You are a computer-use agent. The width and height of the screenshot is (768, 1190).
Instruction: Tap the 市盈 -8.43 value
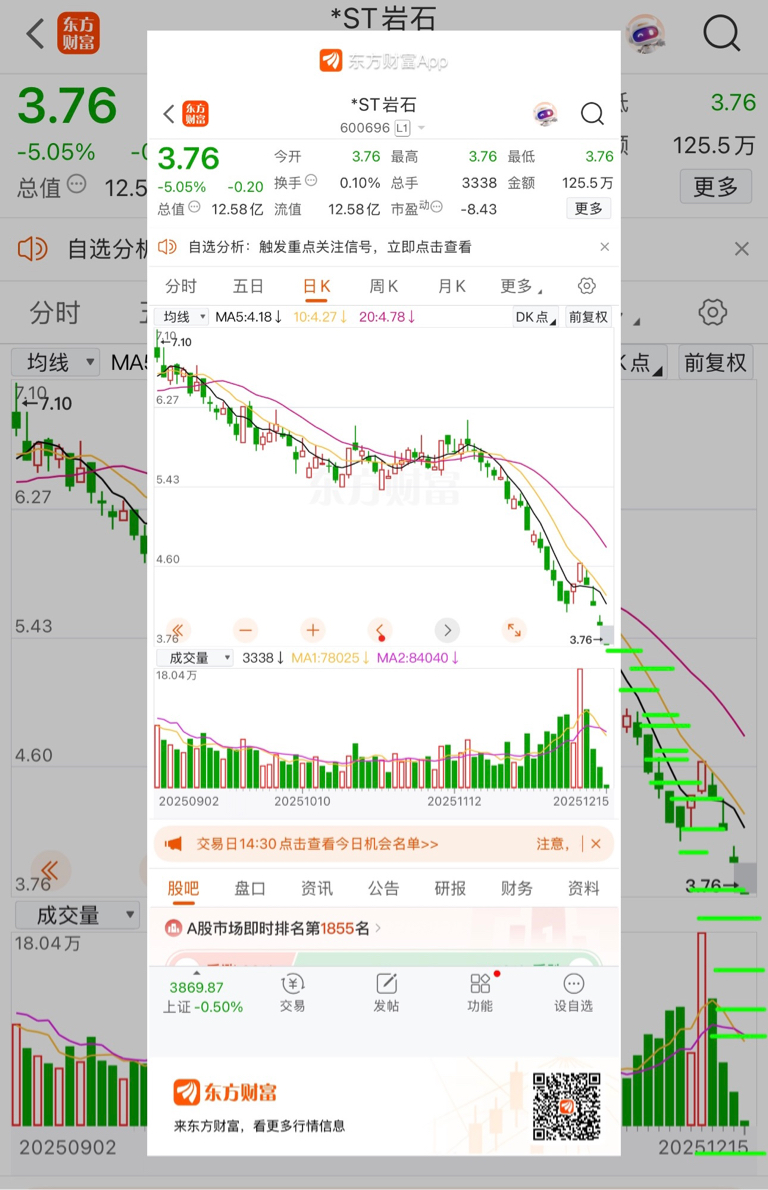click(479, 209)
